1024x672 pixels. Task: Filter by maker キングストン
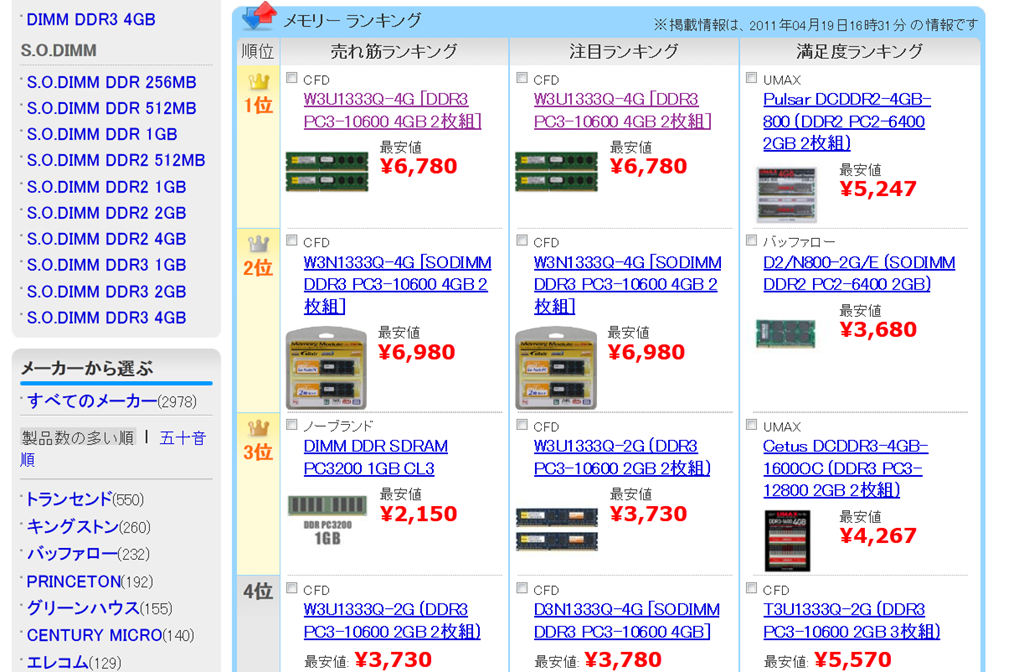coord(72,526)
